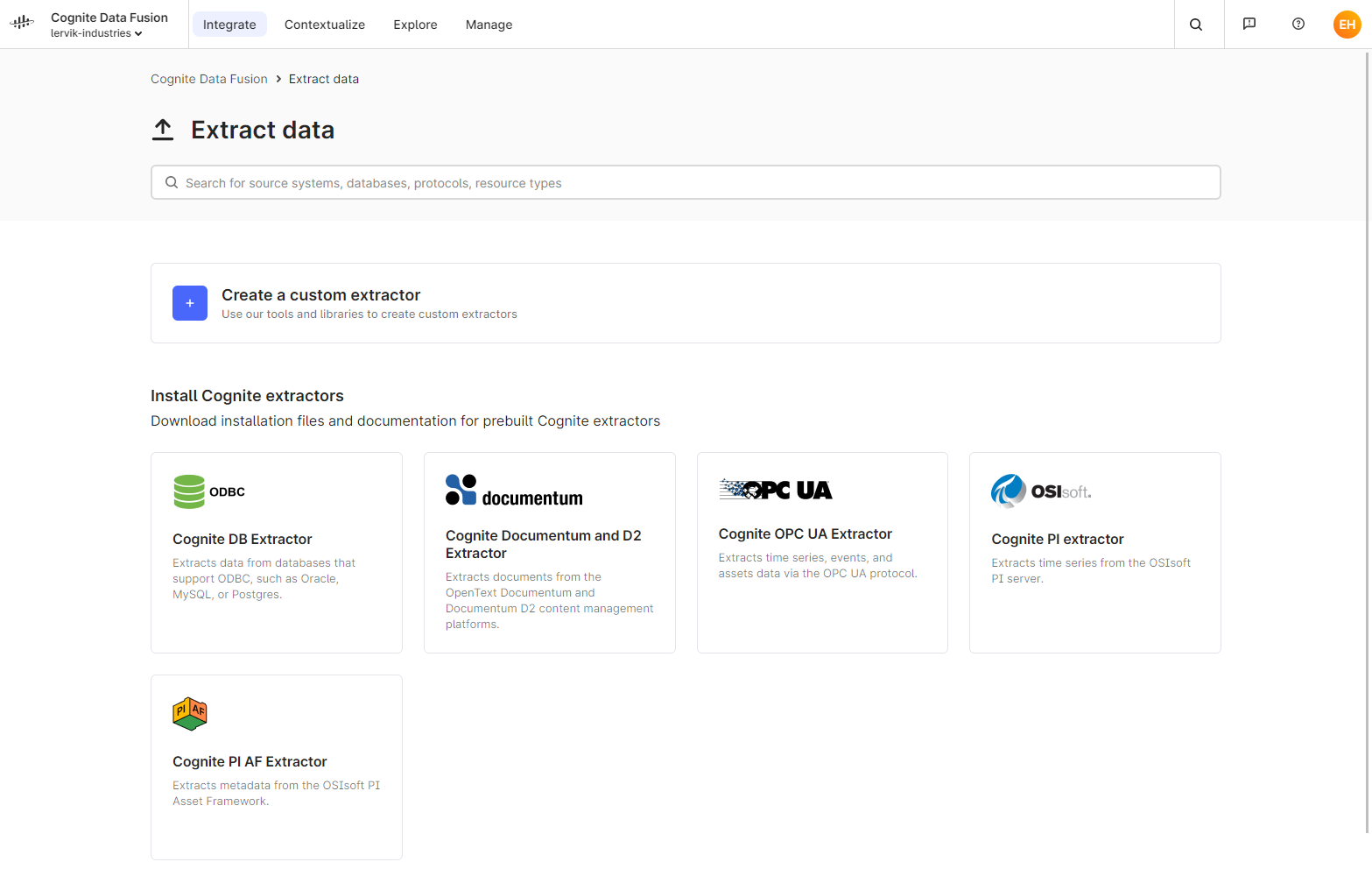Click the PI AF cube logo
This screenshot has height=869, width=1372.
pyautogui.click(x=190, y=714)
